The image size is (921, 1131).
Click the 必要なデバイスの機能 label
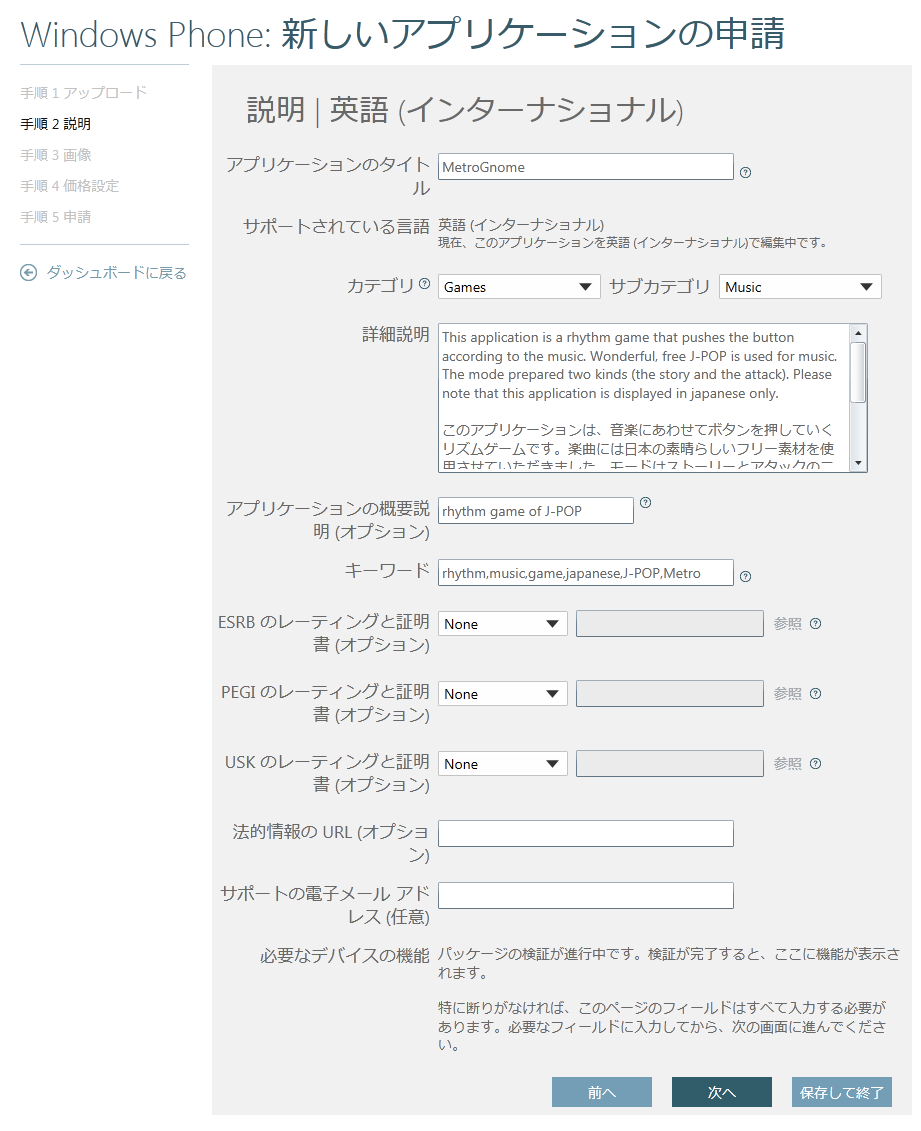click(x=345, y=956)
